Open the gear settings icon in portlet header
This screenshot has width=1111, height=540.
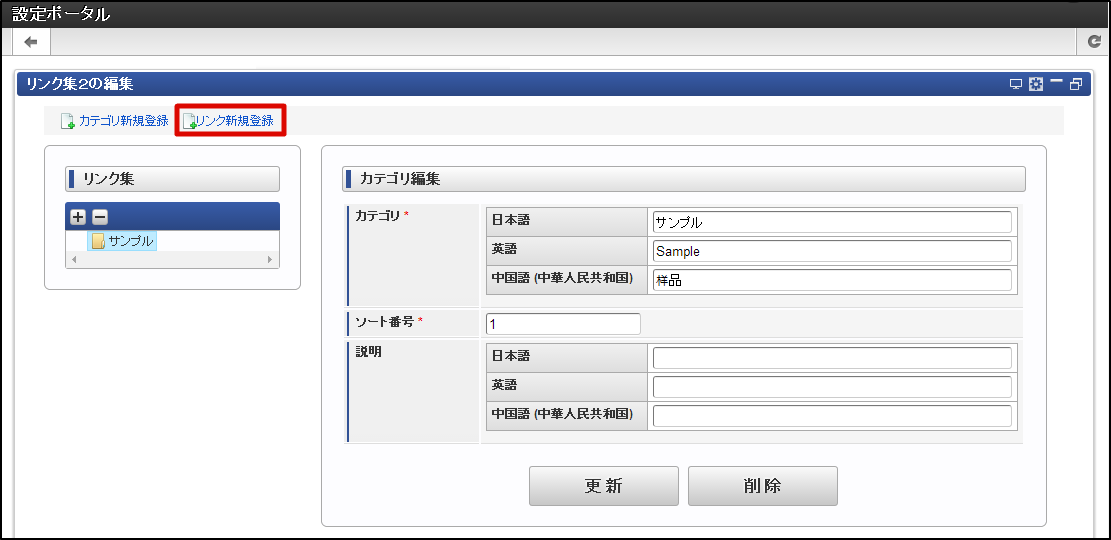pyautogui.click(x=1036, y=84)
